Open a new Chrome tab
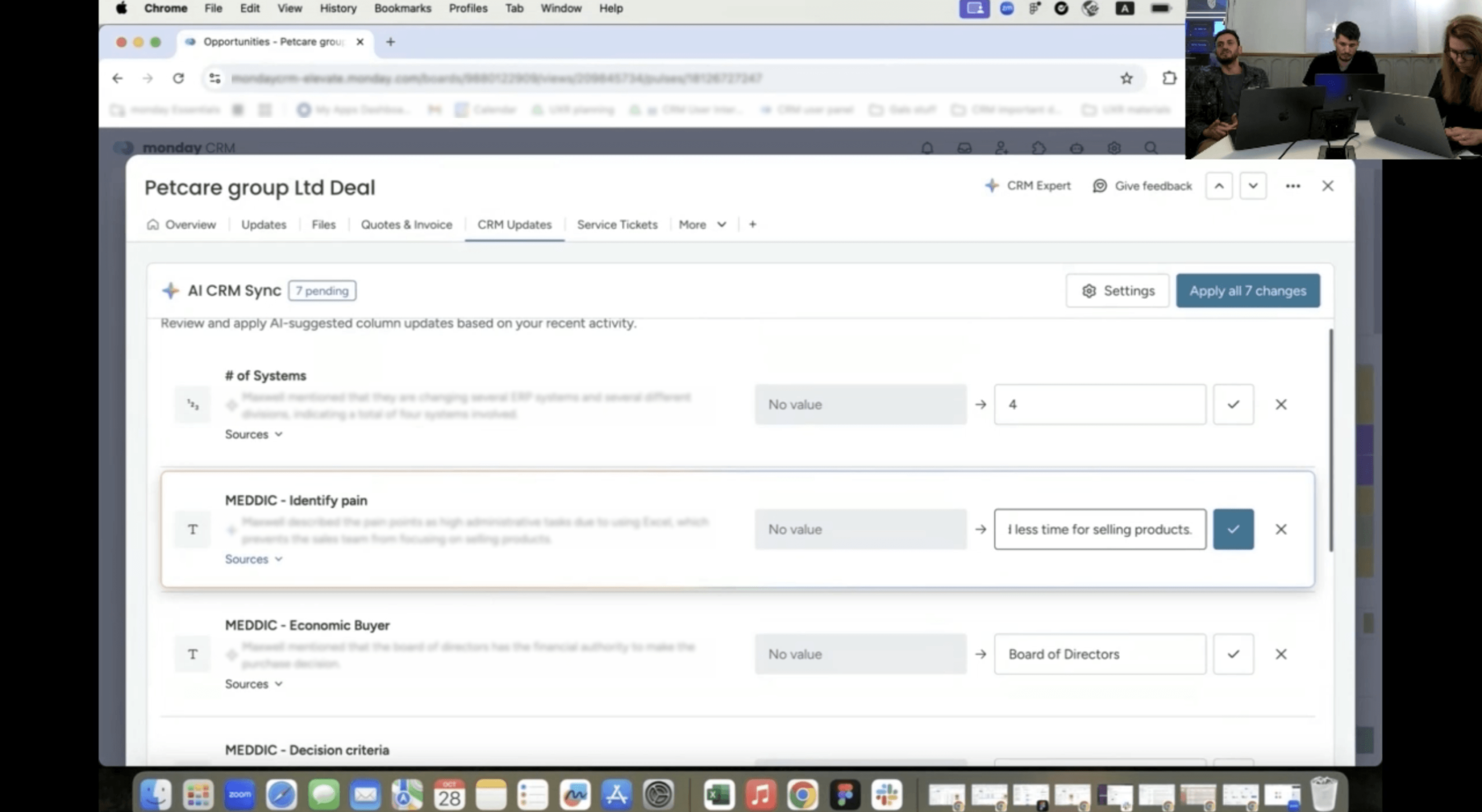The height and width of the screenshot is (812, 1482). [391, 42]
